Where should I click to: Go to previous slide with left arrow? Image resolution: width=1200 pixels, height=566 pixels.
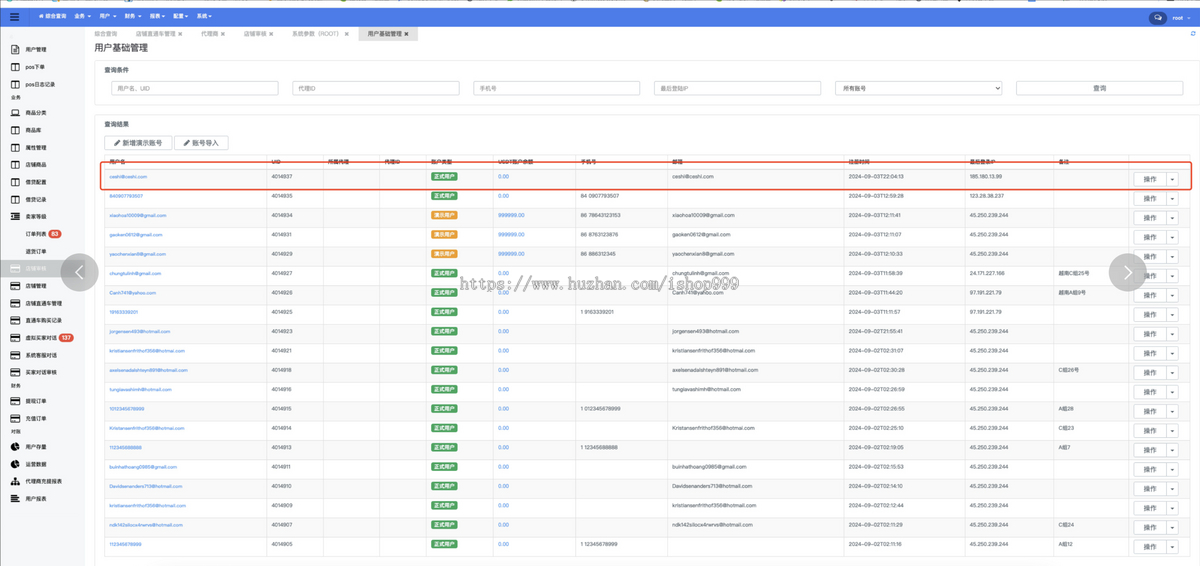pos(79,272)
